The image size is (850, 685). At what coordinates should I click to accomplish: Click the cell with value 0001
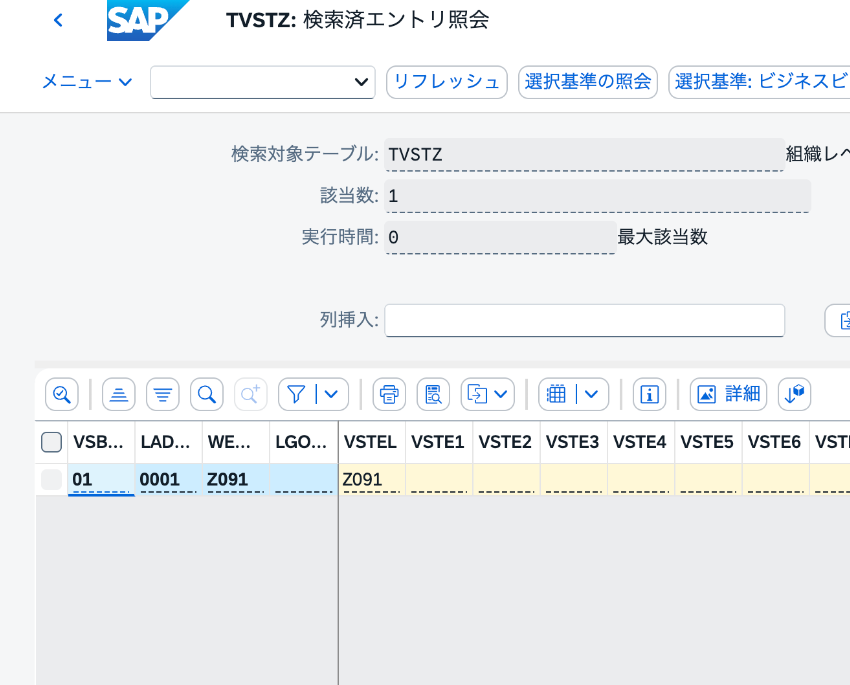tap(168, 480)
